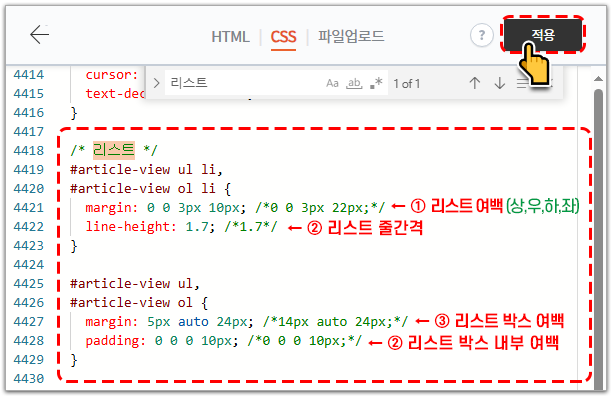Click the #article-view ol { selector

[139, 303]
